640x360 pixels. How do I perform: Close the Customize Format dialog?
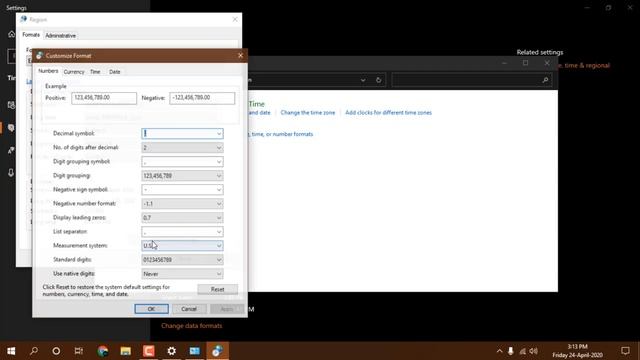click(x=240, y=56)
